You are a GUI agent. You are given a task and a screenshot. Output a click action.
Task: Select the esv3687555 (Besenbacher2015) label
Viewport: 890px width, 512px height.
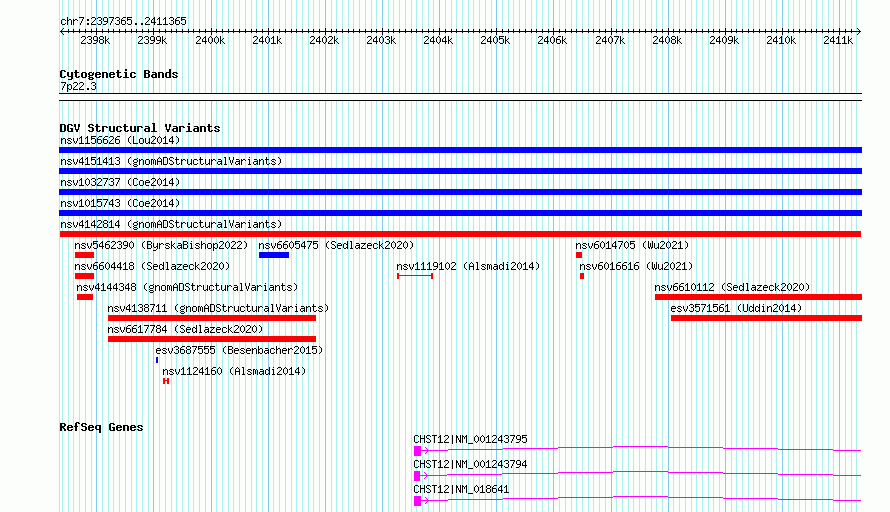pos(239,350)
